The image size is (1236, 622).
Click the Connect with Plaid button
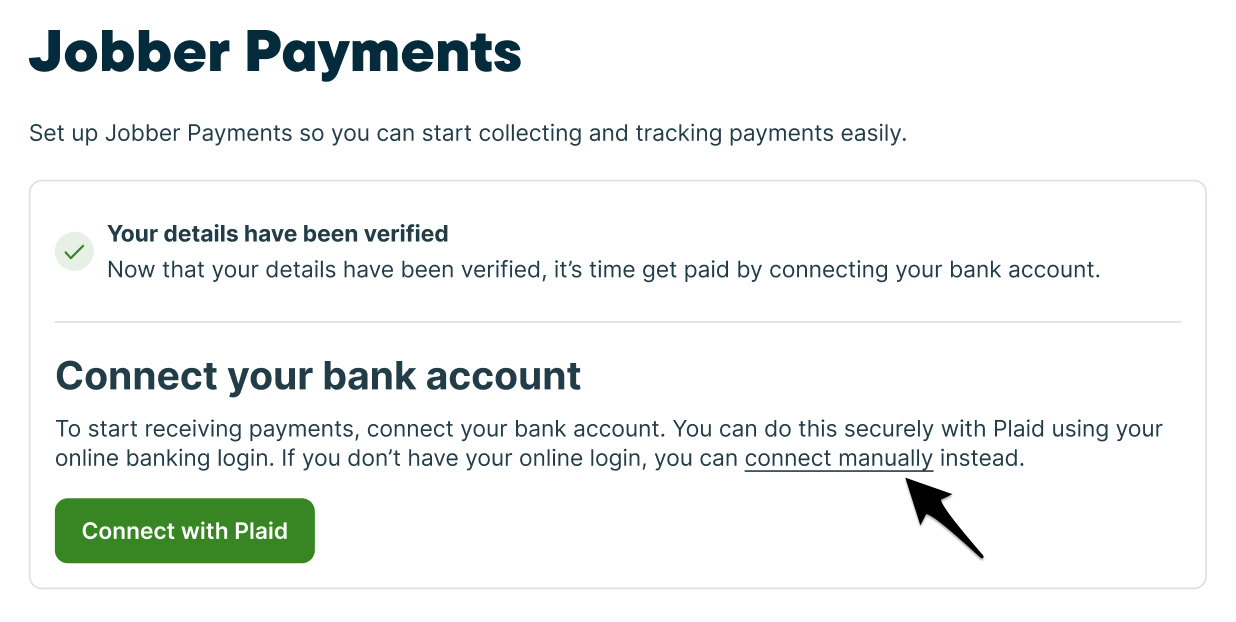185,531
